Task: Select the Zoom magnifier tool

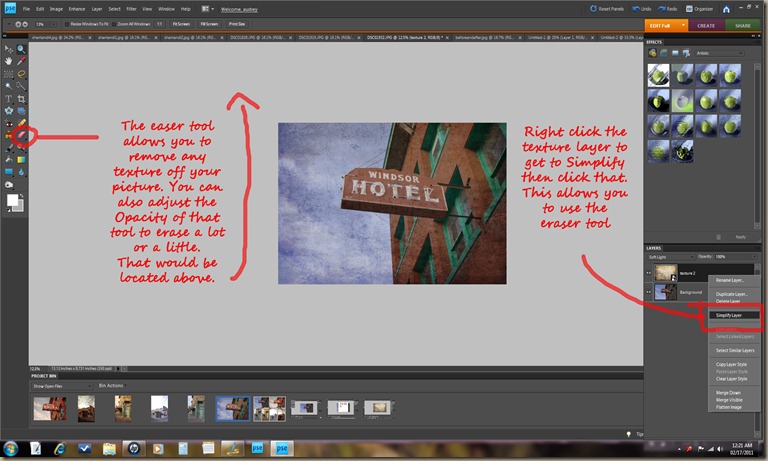Action: point(21,48)
